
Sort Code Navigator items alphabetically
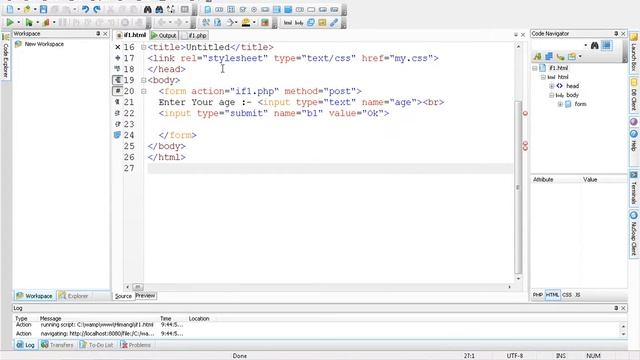[538, 56]
